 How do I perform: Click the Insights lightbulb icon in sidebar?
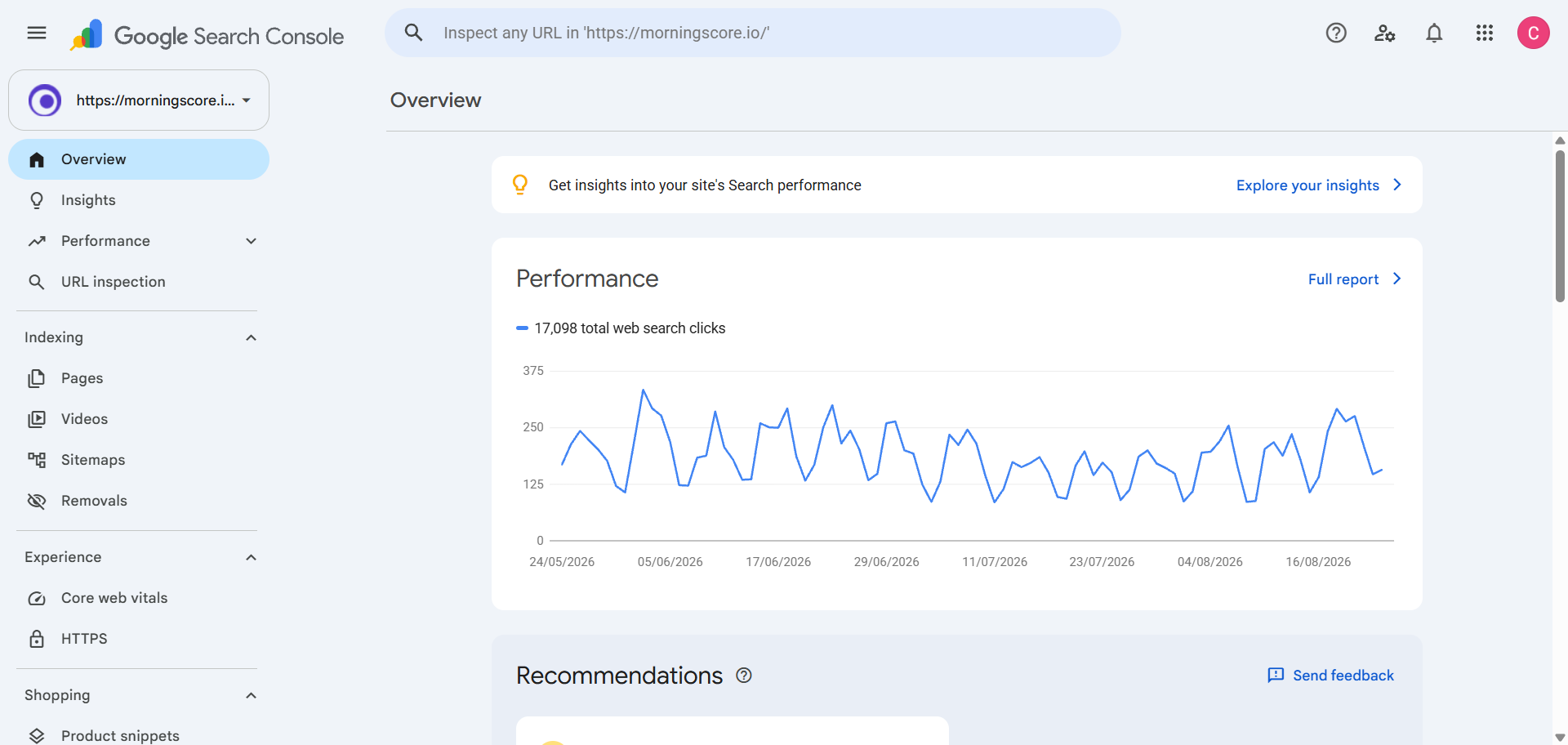pos(37,200)
